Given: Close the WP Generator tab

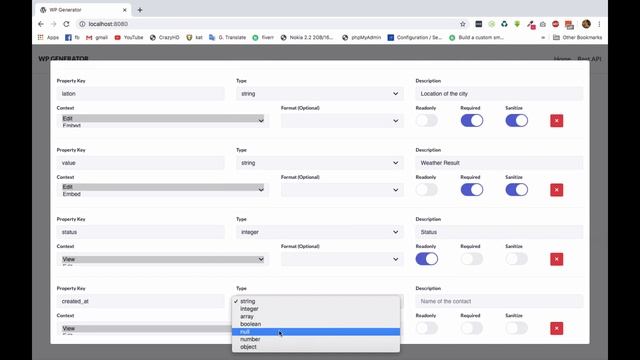Looking at the screenshot, I should click(124, 10).
